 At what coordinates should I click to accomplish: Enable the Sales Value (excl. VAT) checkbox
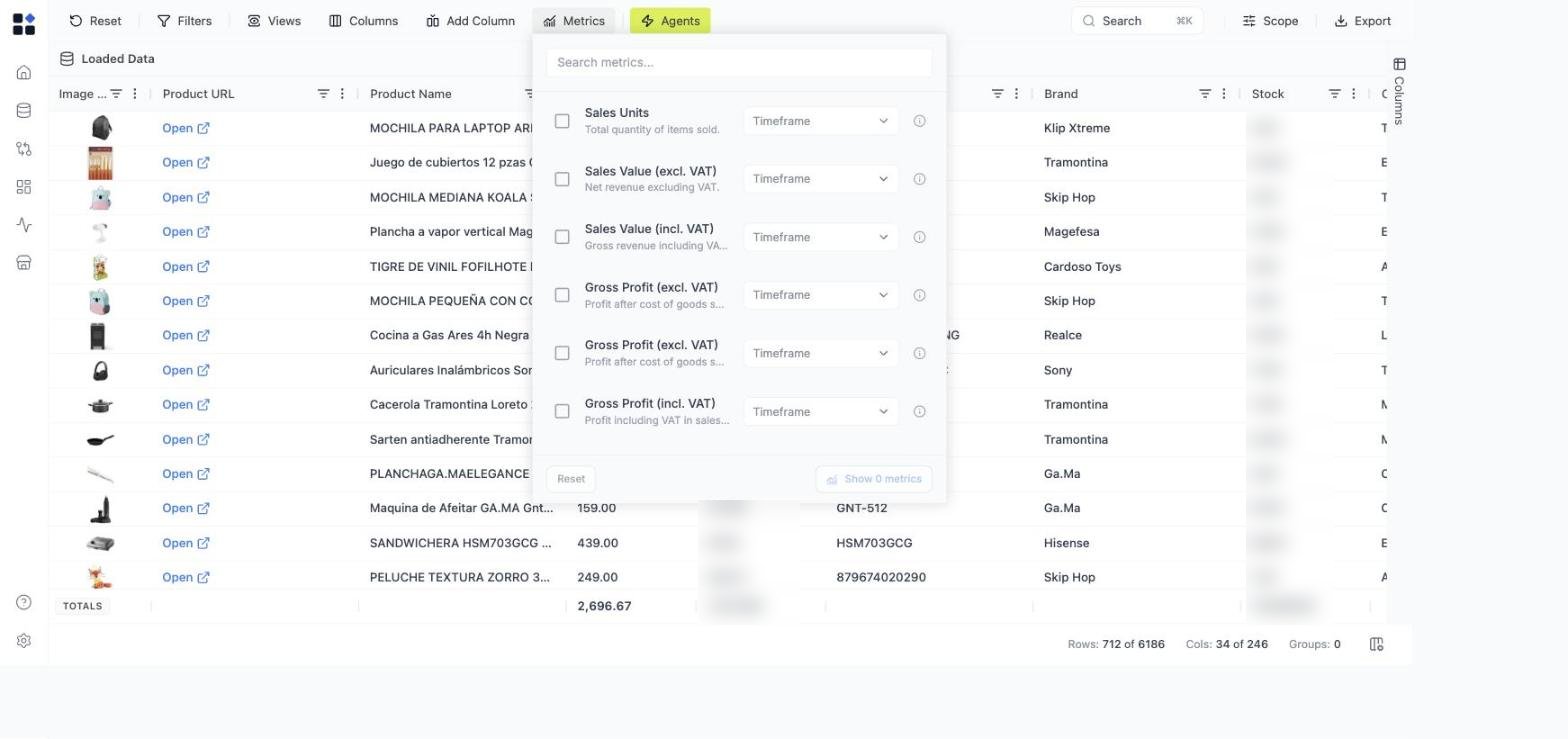[x=562, y=179]
